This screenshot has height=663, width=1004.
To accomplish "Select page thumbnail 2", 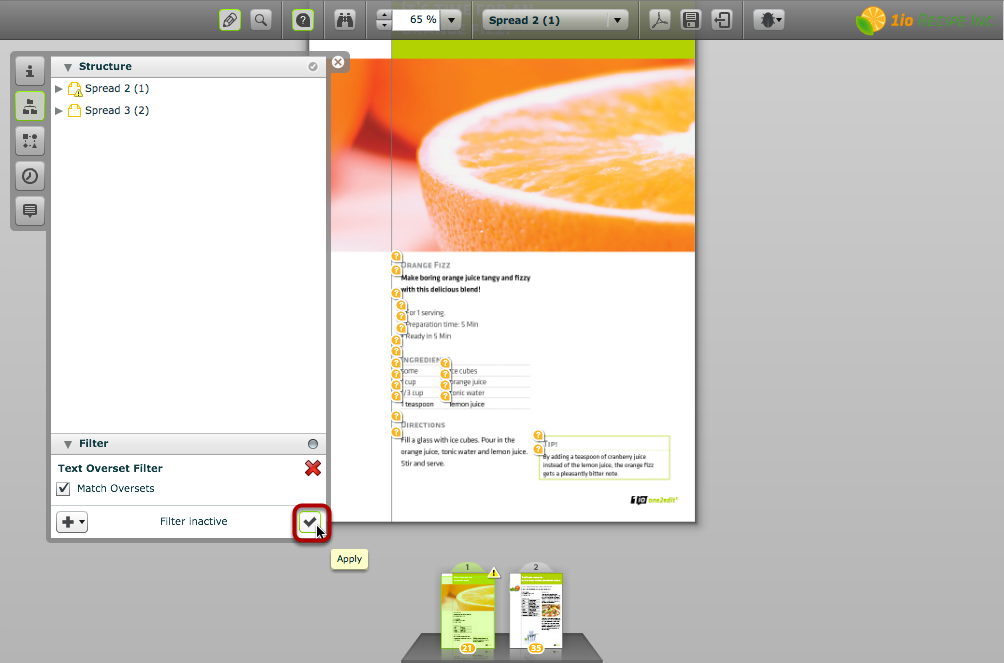I will click(536, 608).
